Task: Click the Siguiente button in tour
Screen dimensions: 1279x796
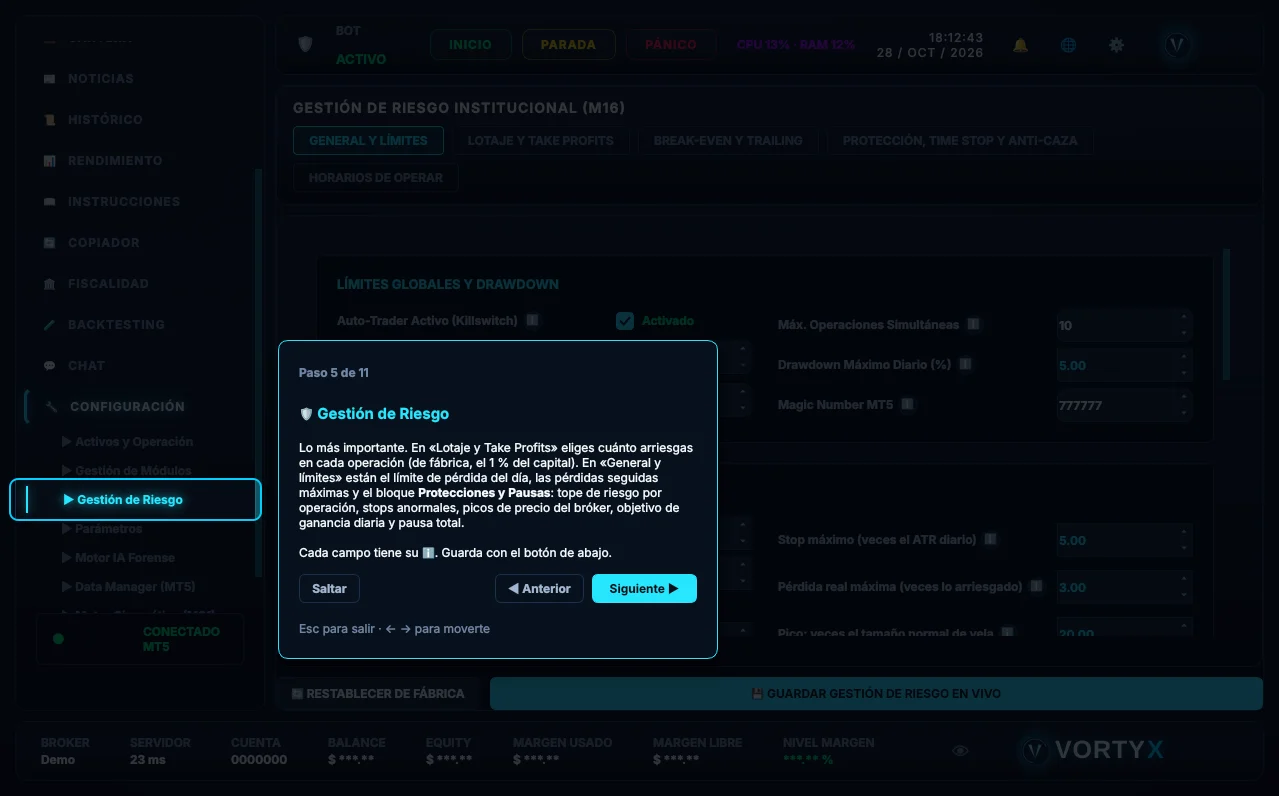Action: click(644, 589)
